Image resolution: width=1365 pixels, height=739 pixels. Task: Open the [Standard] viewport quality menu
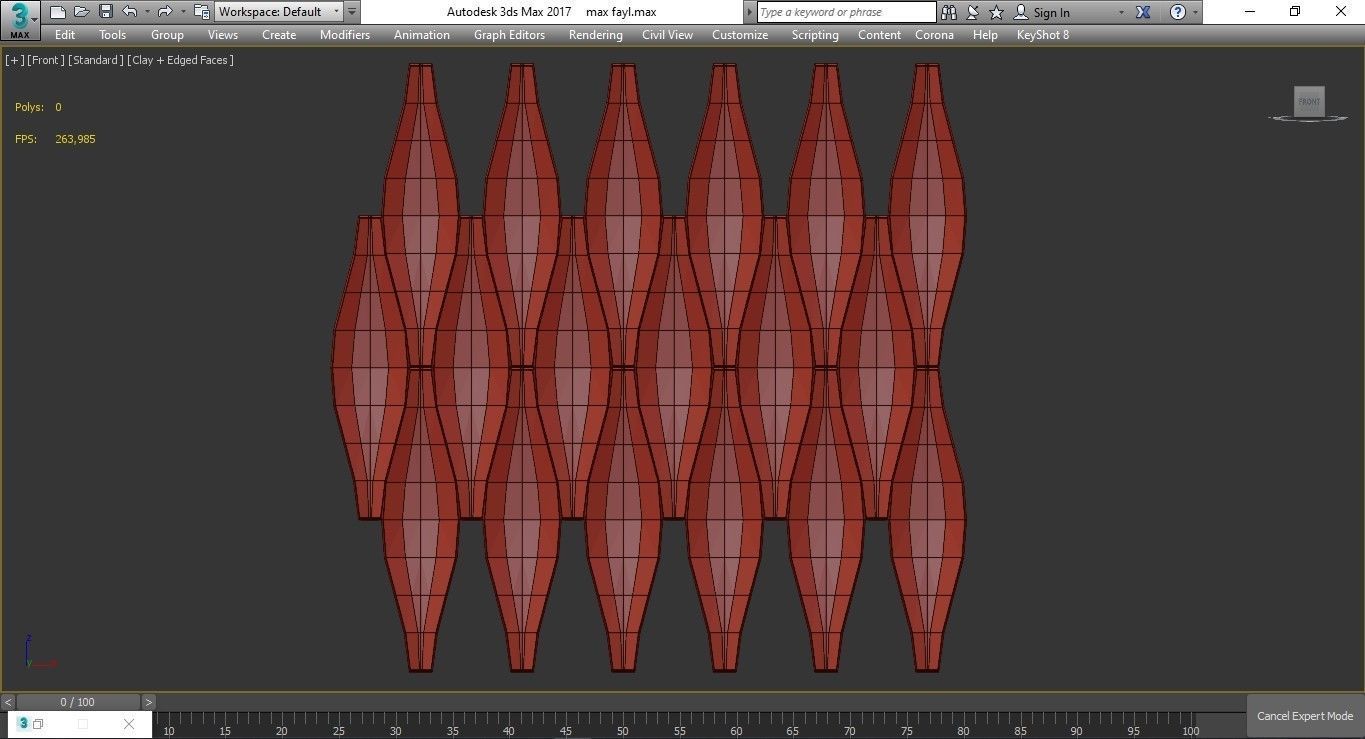96,60
